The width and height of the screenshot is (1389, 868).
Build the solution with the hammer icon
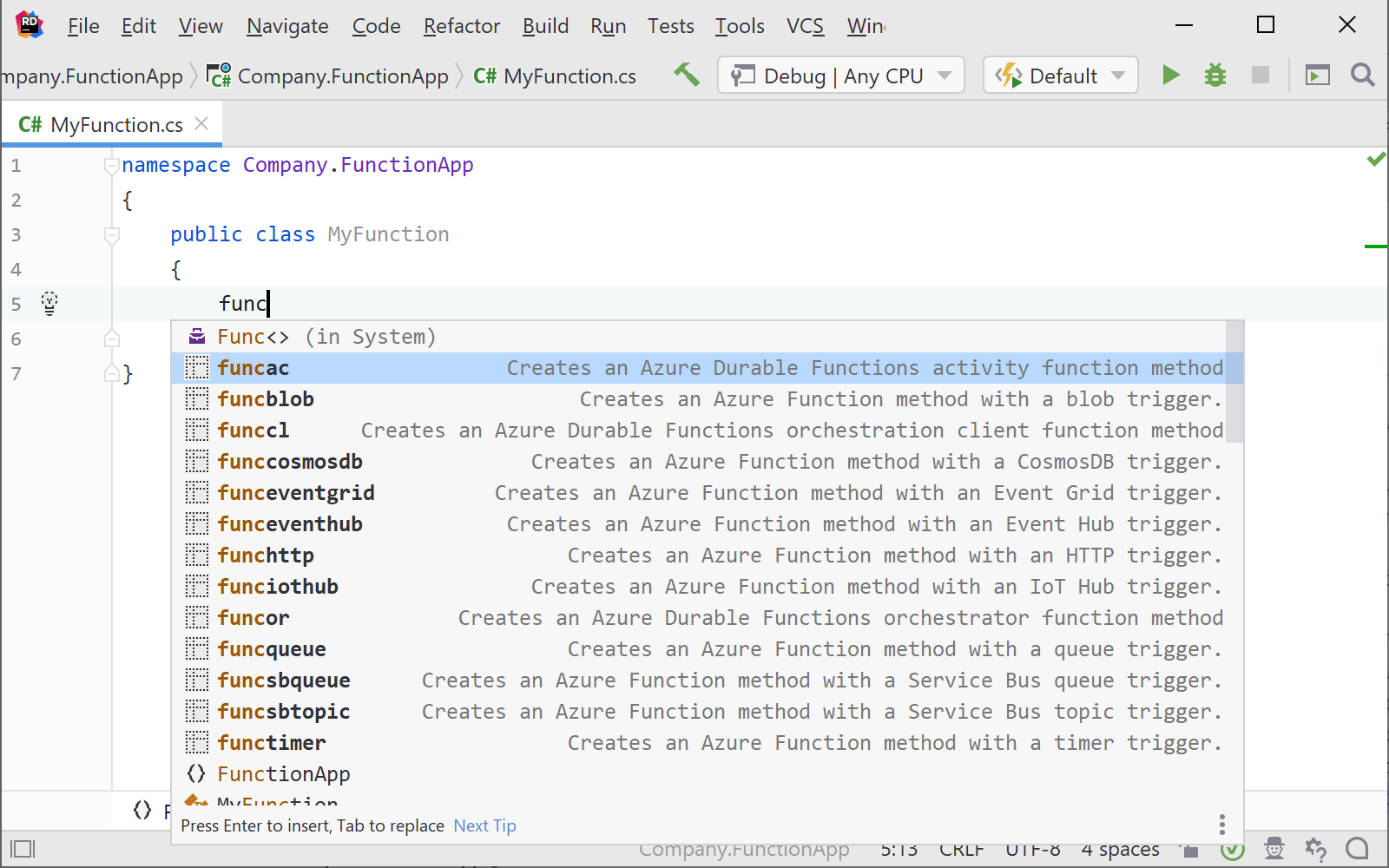687,76
